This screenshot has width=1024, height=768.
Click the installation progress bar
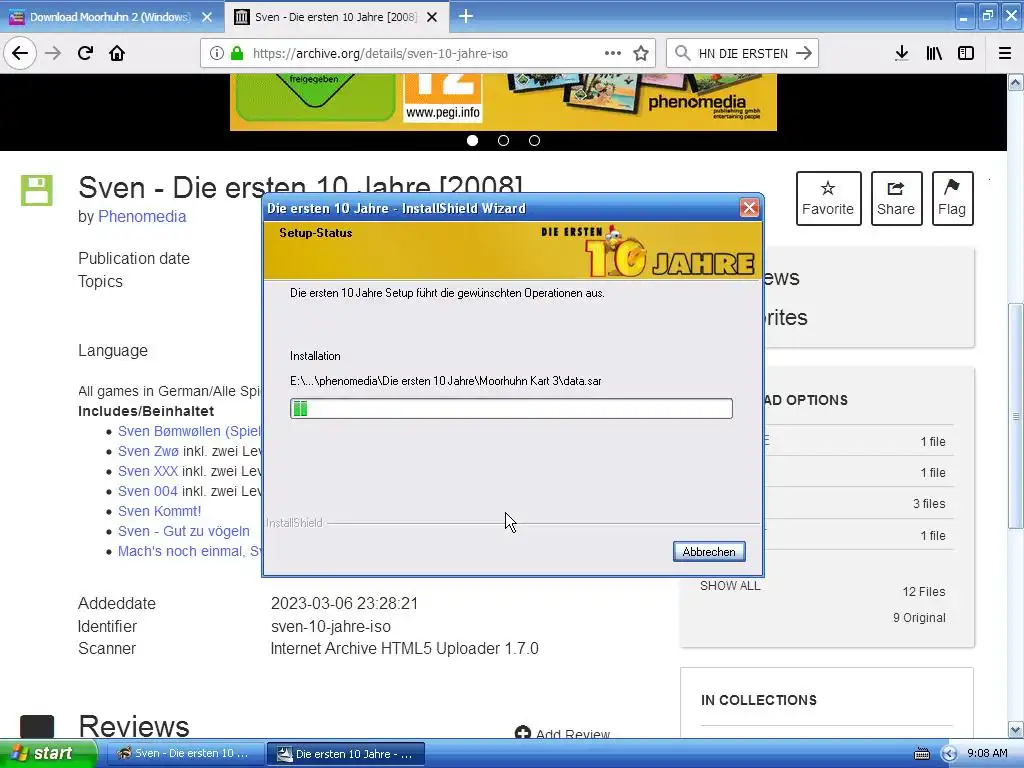pyautogui.click(x=511, y=409)
